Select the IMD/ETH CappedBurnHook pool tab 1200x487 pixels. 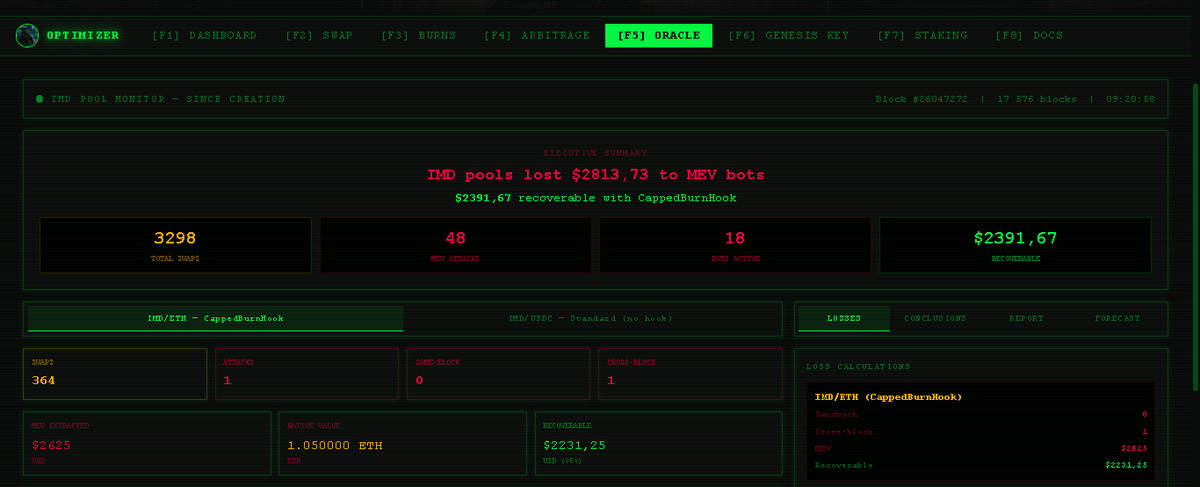point(216,318)
